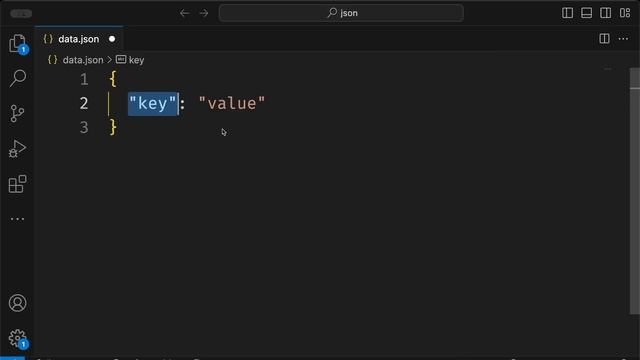Open Run and Debug view
The height and width of the screenshot is (360, 640).
[x=18, y=149]
